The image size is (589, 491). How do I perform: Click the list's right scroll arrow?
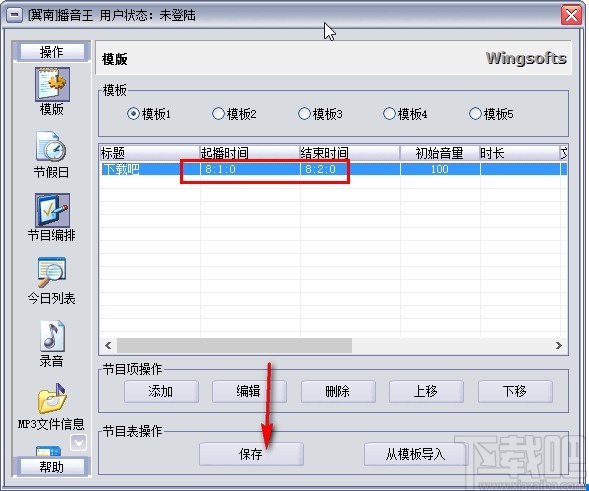(559, 345)
